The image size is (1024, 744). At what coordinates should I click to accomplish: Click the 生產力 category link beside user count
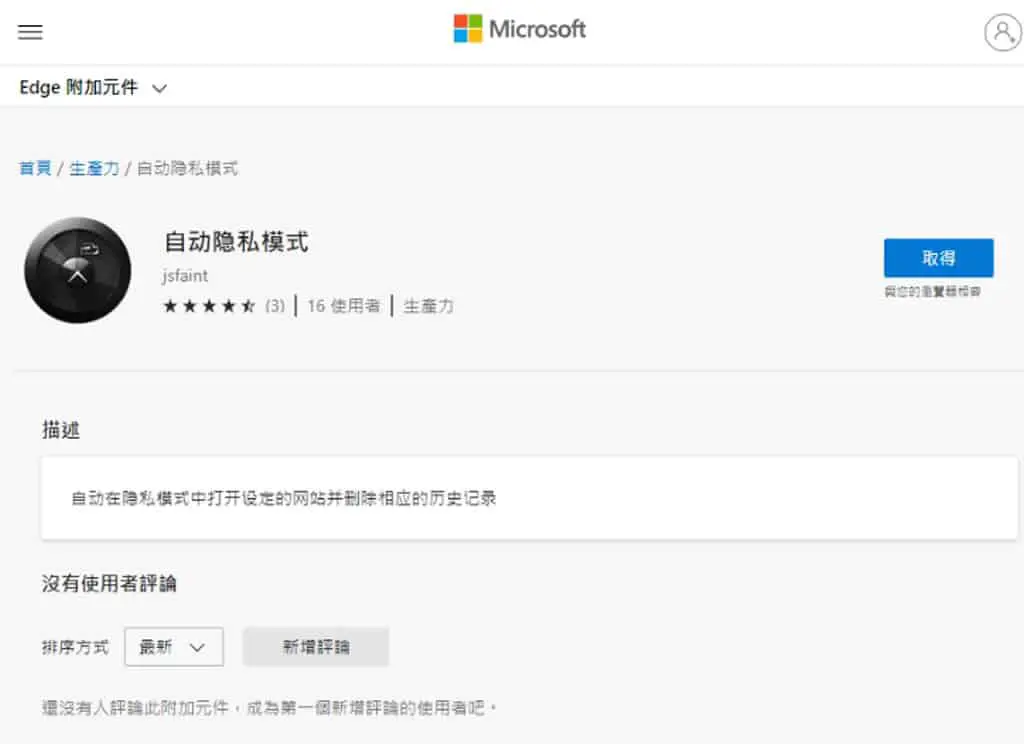tap(428, 306)
